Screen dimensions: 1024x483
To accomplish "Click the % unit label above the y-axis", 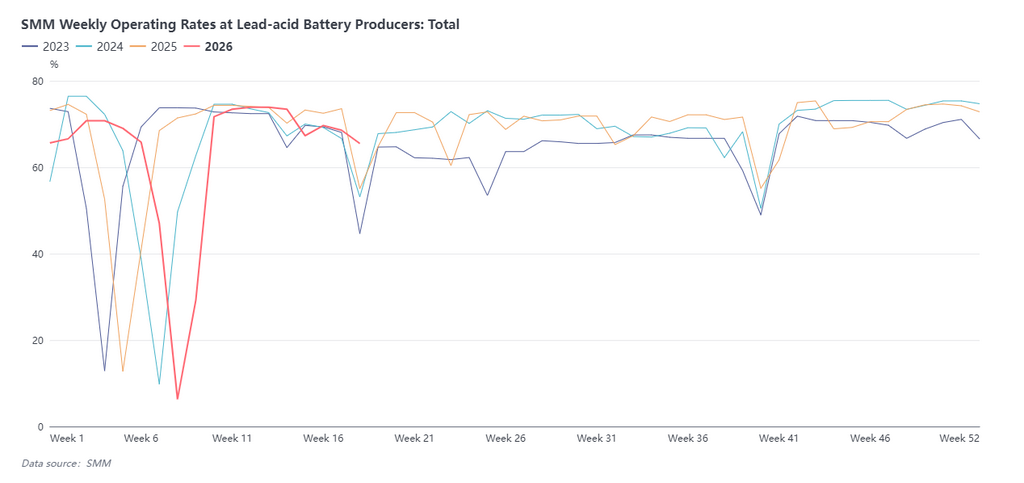I will (54, 65).
